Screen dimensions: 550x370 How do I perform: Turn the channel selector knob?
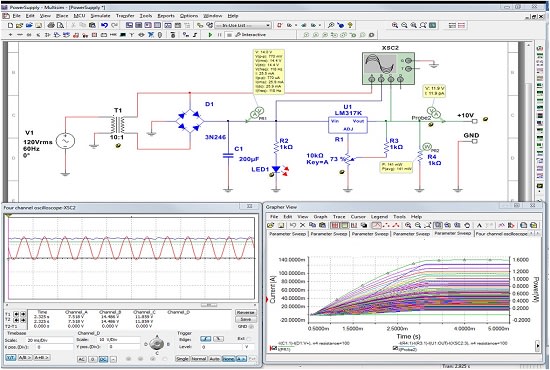(x=156, y=344)
